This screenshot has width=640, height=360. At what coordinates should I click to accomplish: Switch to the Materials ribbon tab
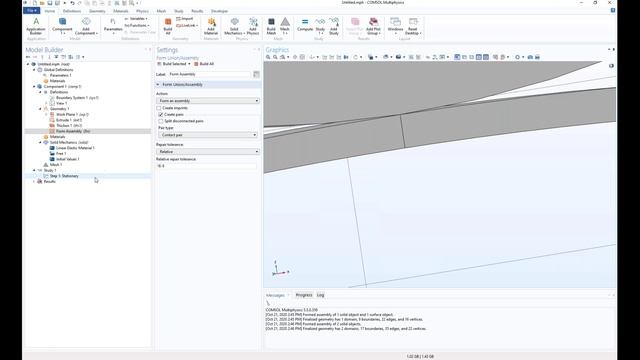click(121, 11)
